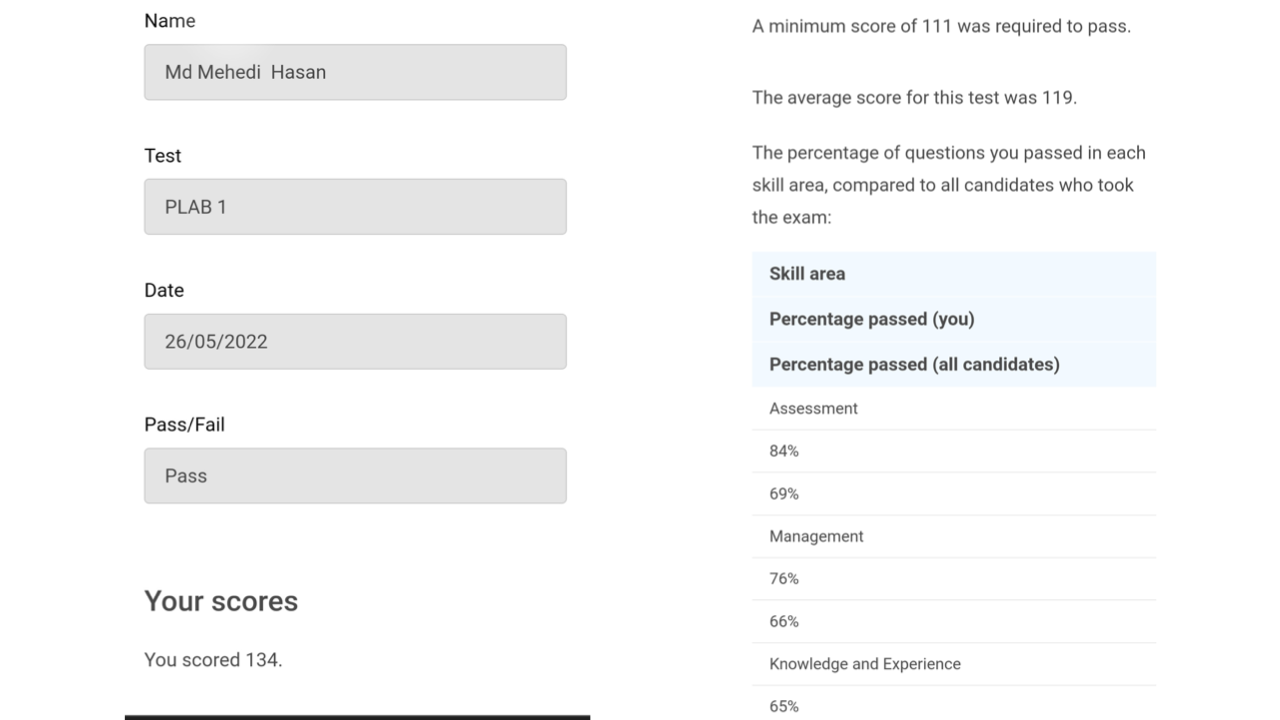Click the Date field showing 26/05/2022
The width and height of the screenshot is (1280, 720).
355,342
